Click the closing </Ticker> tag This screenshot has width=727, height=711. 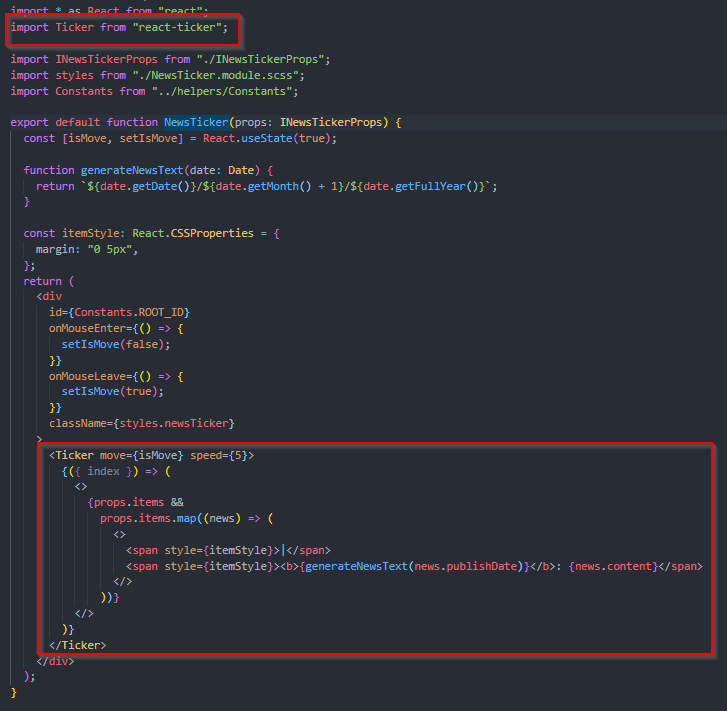pyautogui.click(x=78, y=645)
